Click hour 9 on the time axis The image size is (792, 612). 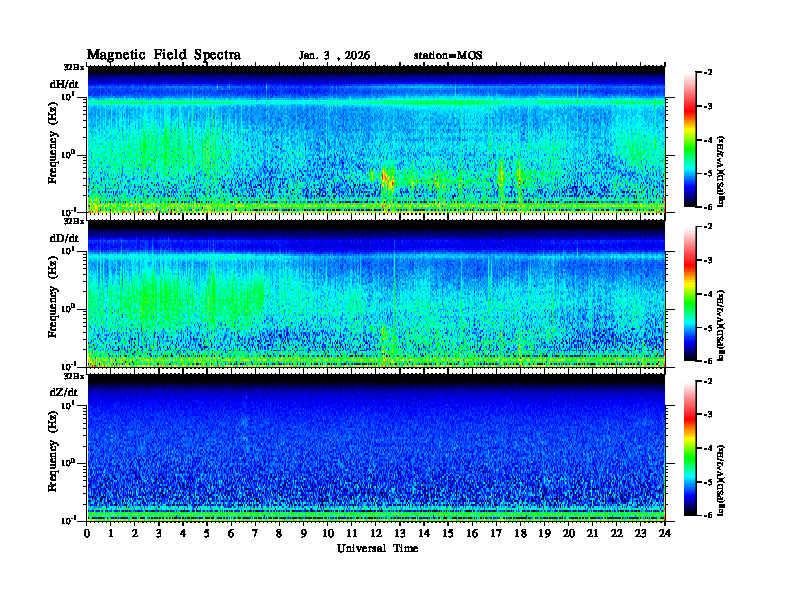[304, 534]
